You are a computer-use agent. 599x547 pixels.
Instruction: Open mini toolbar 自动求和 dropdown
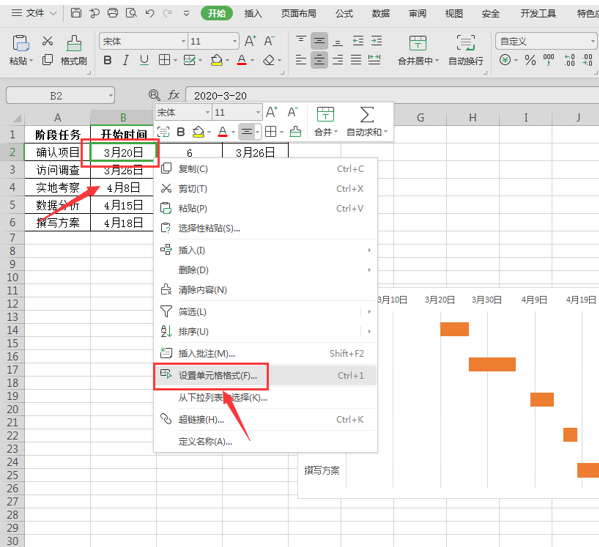[386, 132]
